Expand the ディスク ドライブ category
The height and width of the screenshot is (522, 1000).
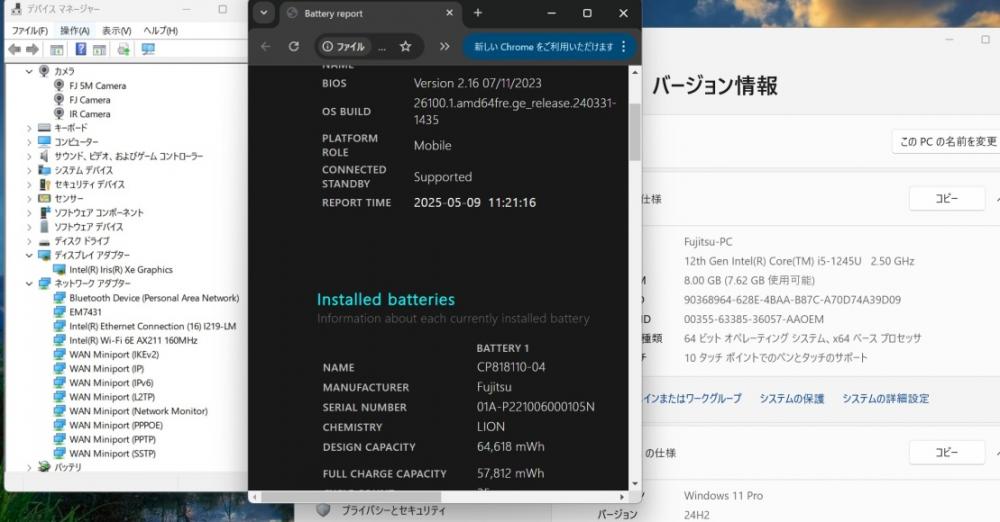29,241
